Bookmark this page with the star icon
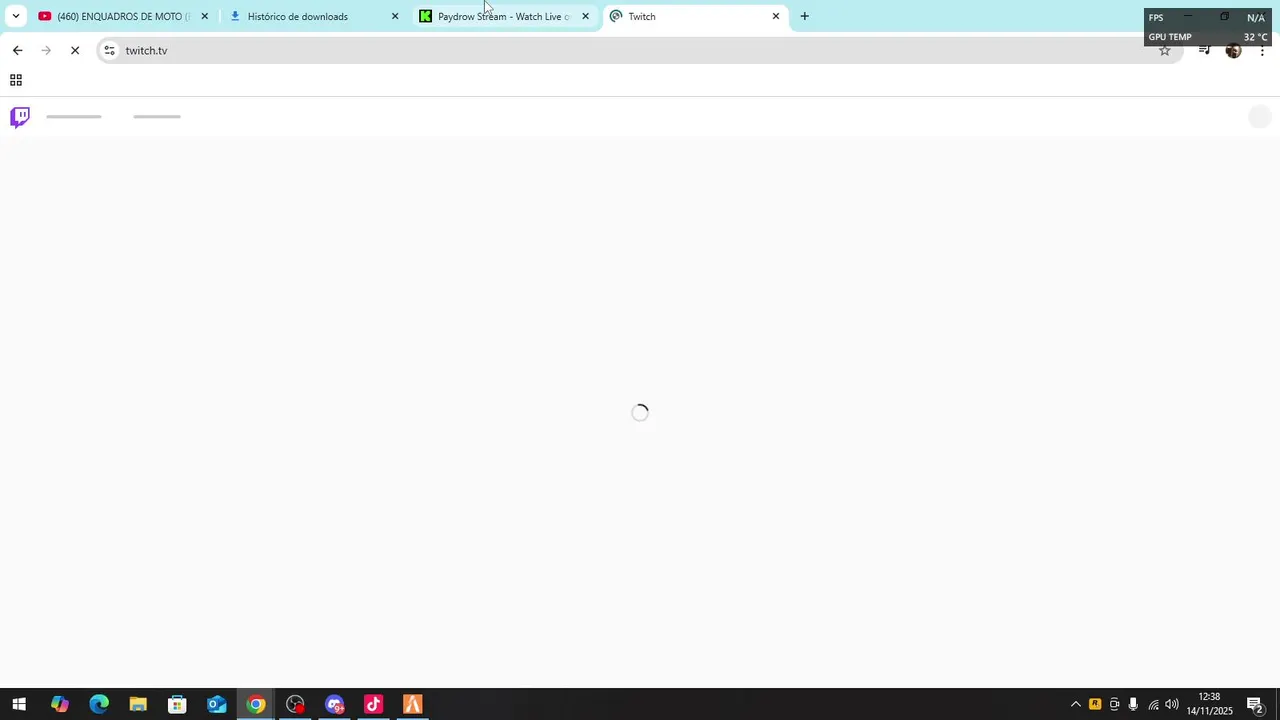Screen dimensions: 1280x720 pyautogui.click(x=1164, y=50)
